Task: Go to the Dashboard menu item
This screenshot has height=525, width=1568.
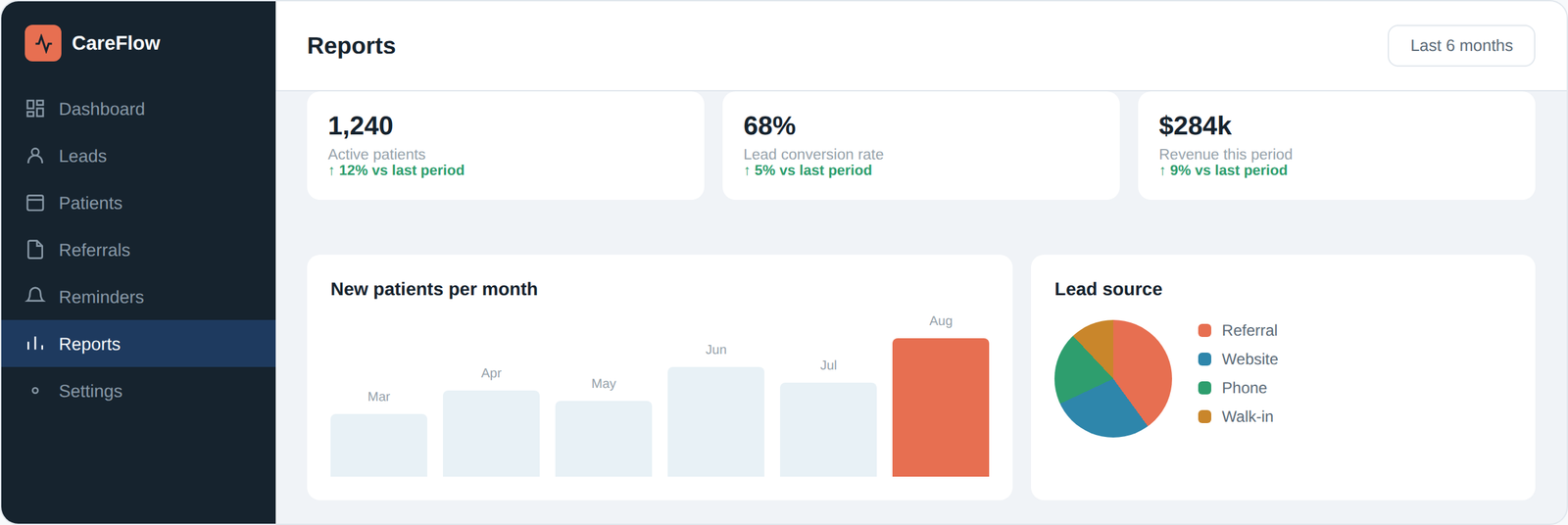Action: (x=138, y=109)
